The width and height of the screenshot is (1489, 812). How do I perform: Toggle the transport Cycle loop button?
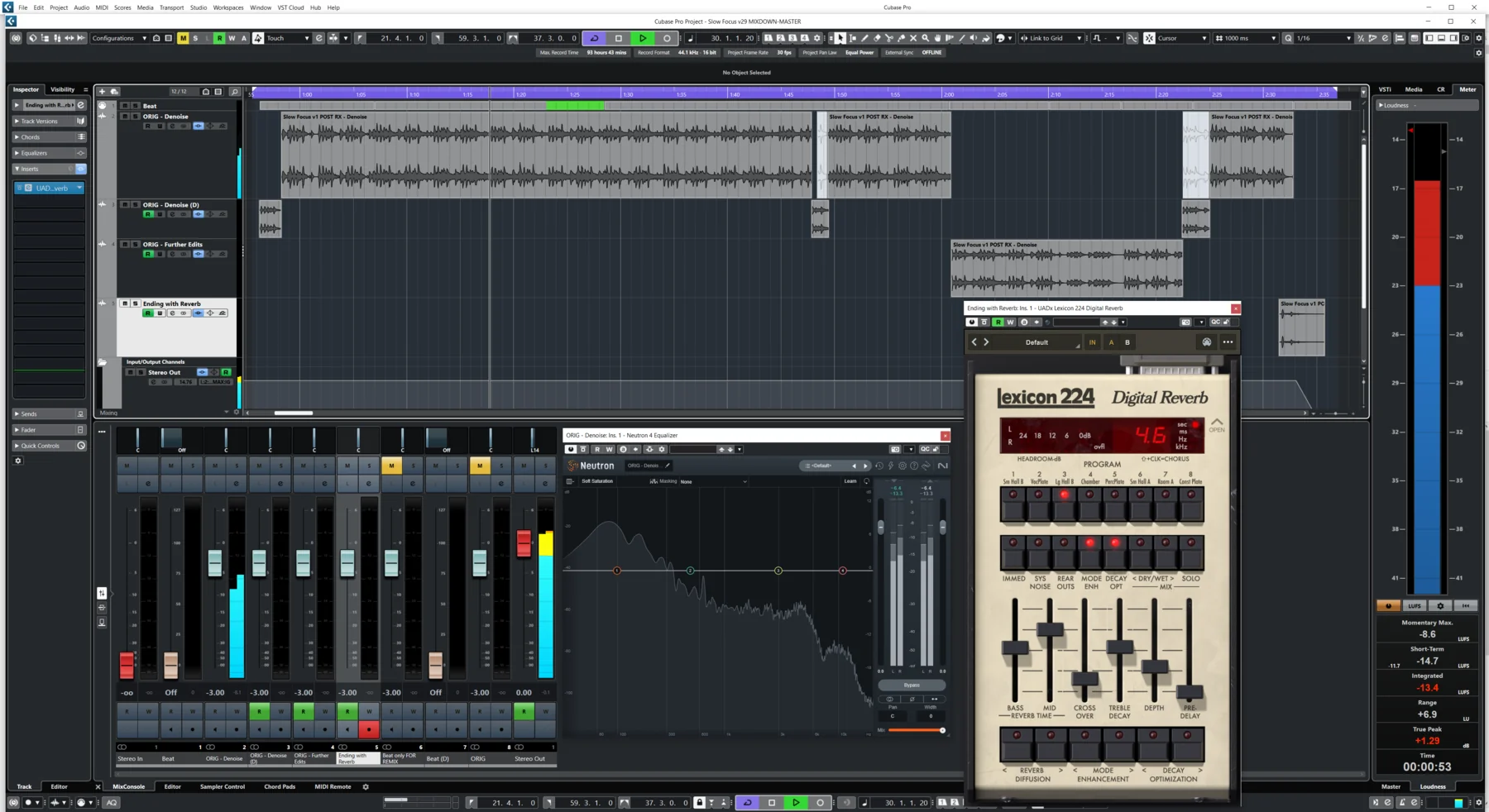594,38
